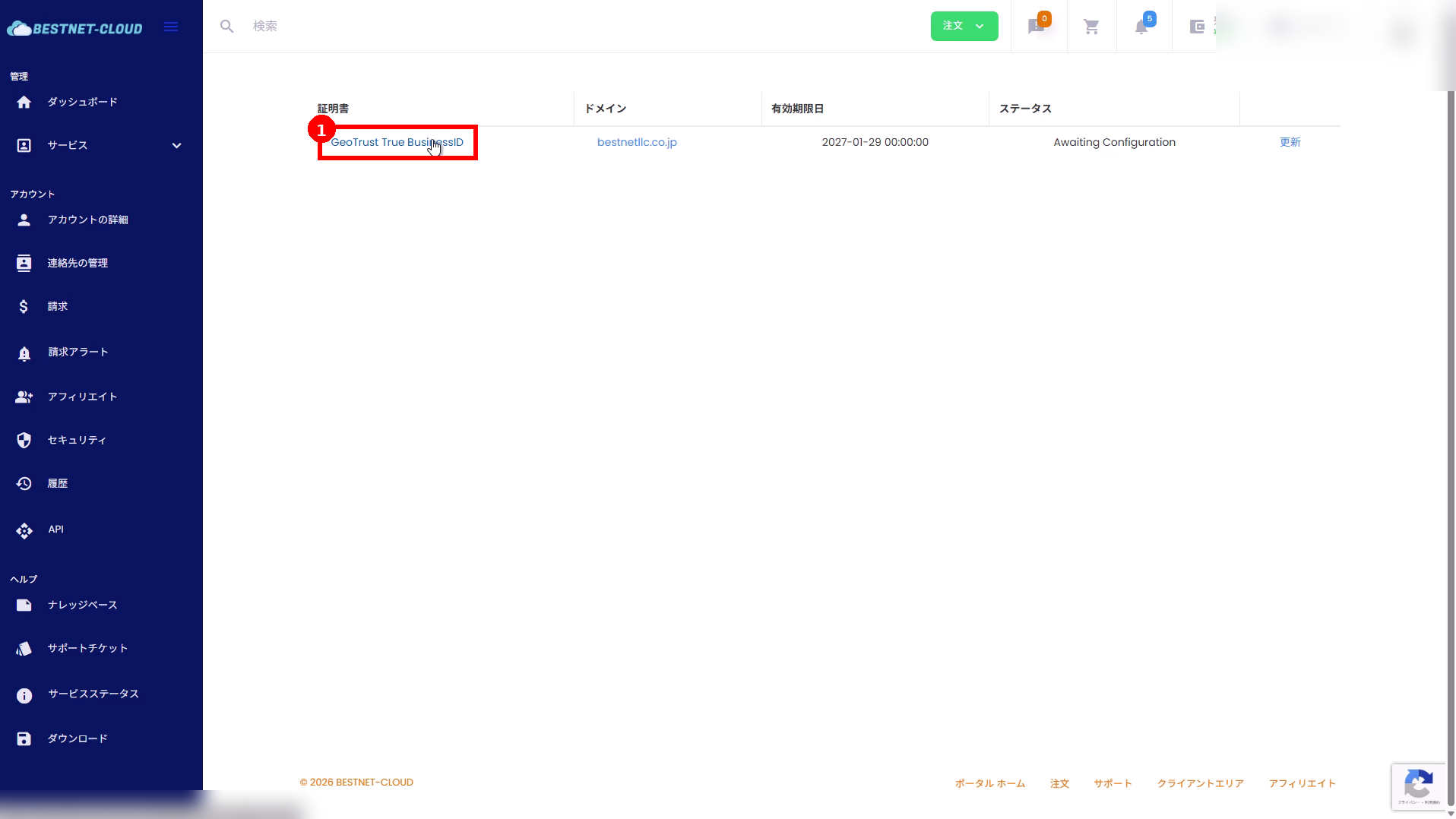The image size is (1456, 819).
Task: Click the 更新 renew link
Action: [1290, 142]
